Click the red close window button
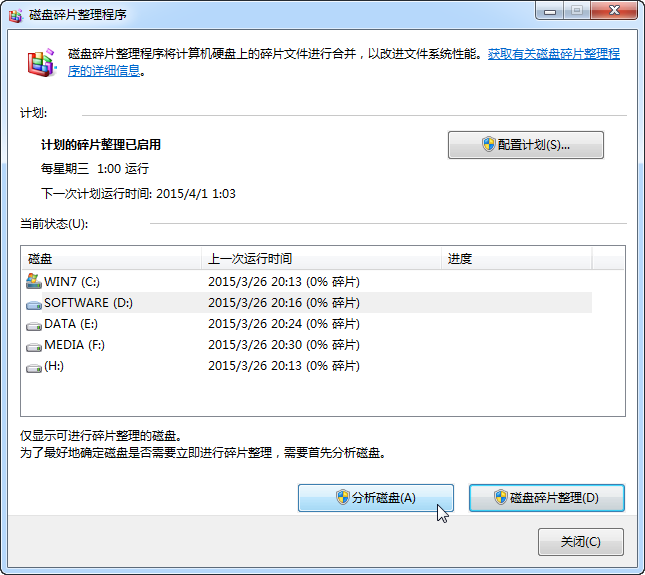Image resolution: width=645 pixels, height=575 pixels. 612,11
